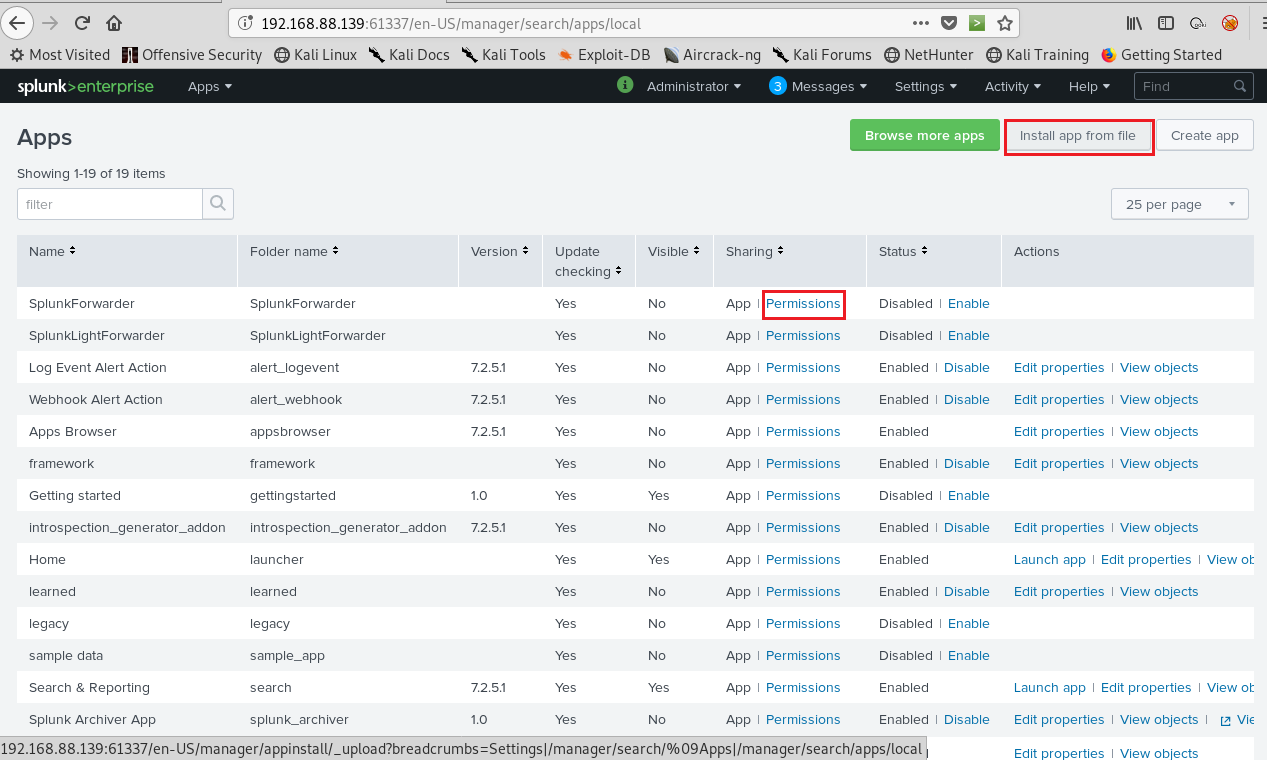Open the crossed-out red circle extension icon
The height and width of the screenshot is (760, 1267).
point(1230,23)
